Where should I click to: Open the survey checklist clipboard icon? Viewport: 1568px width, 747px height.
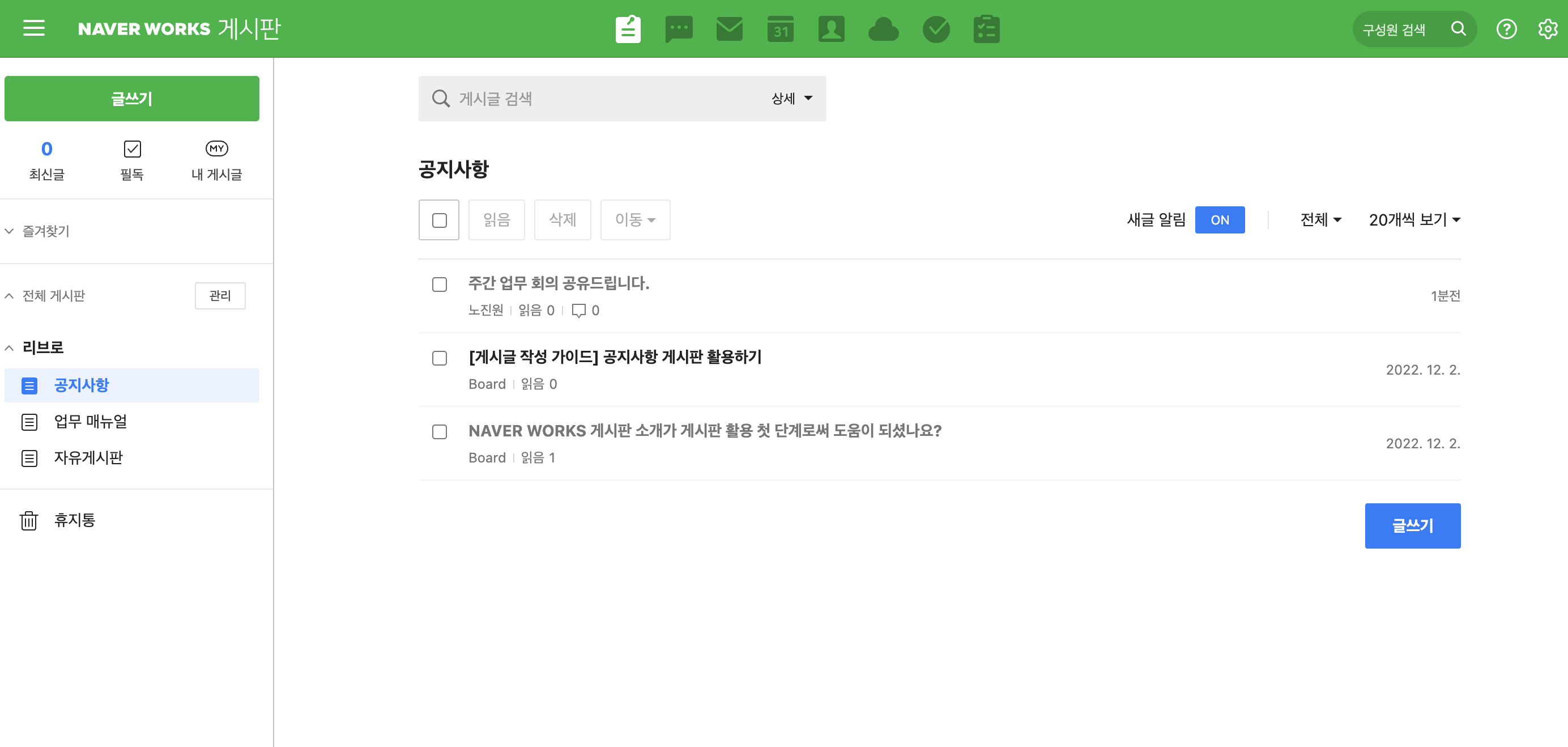[986, 28]
